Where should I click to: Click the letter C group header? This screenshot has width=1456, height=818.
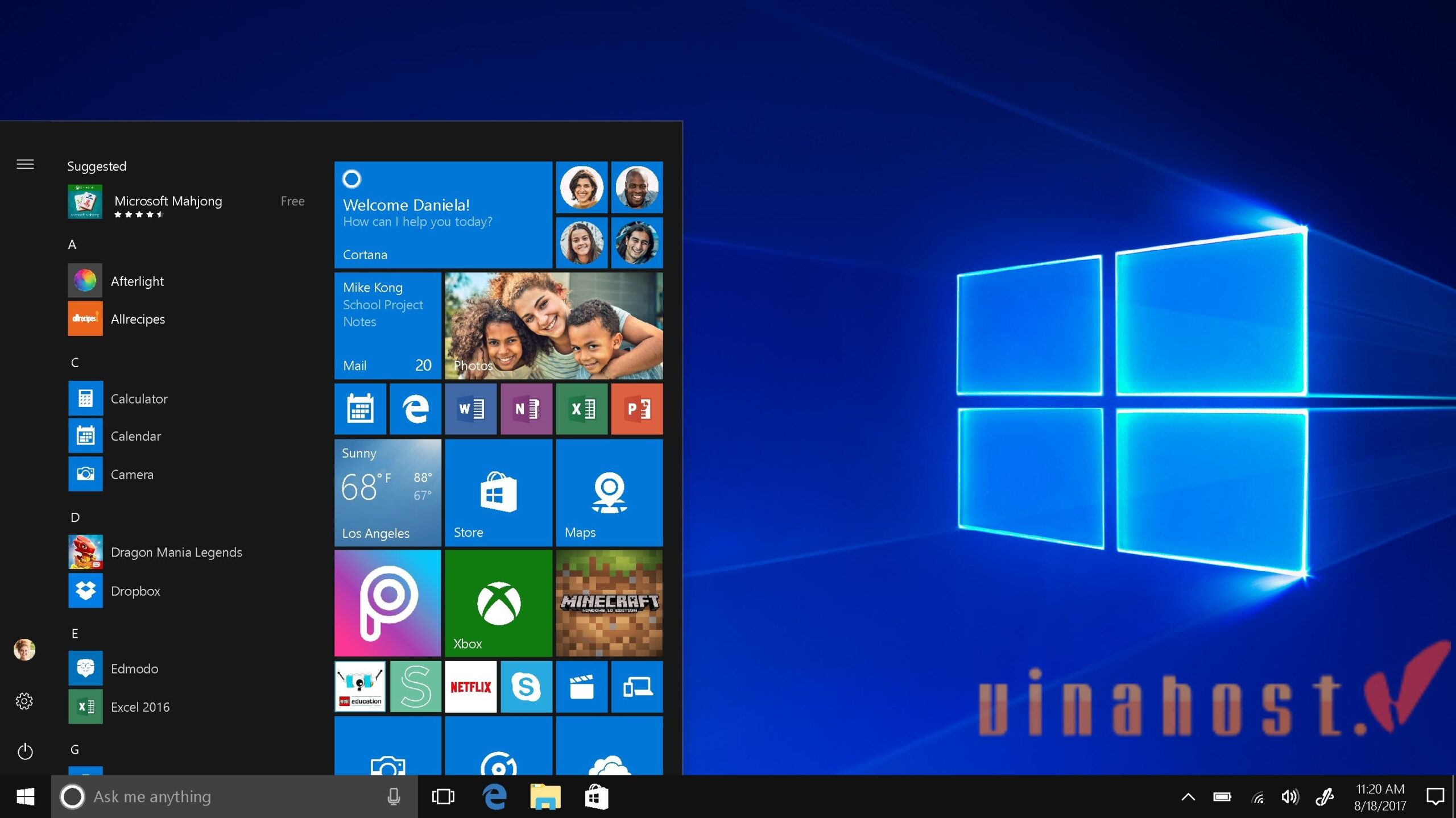[75, 362]
